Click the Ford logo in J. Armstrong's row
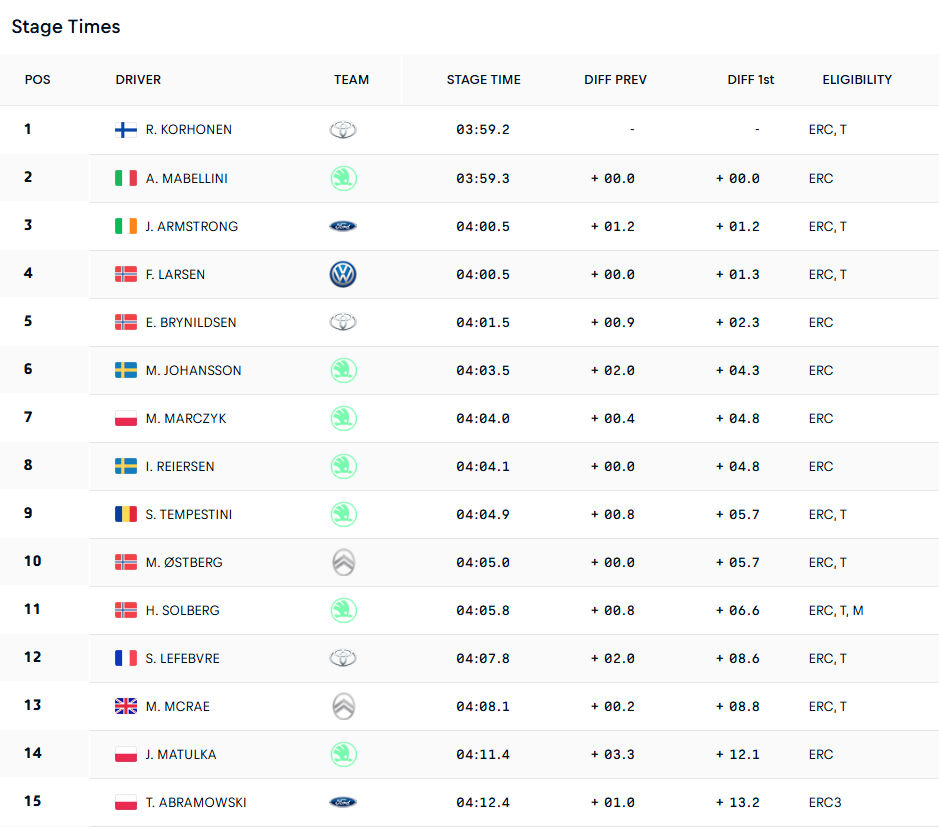The image size is (939, 827). tap(343, 226)
